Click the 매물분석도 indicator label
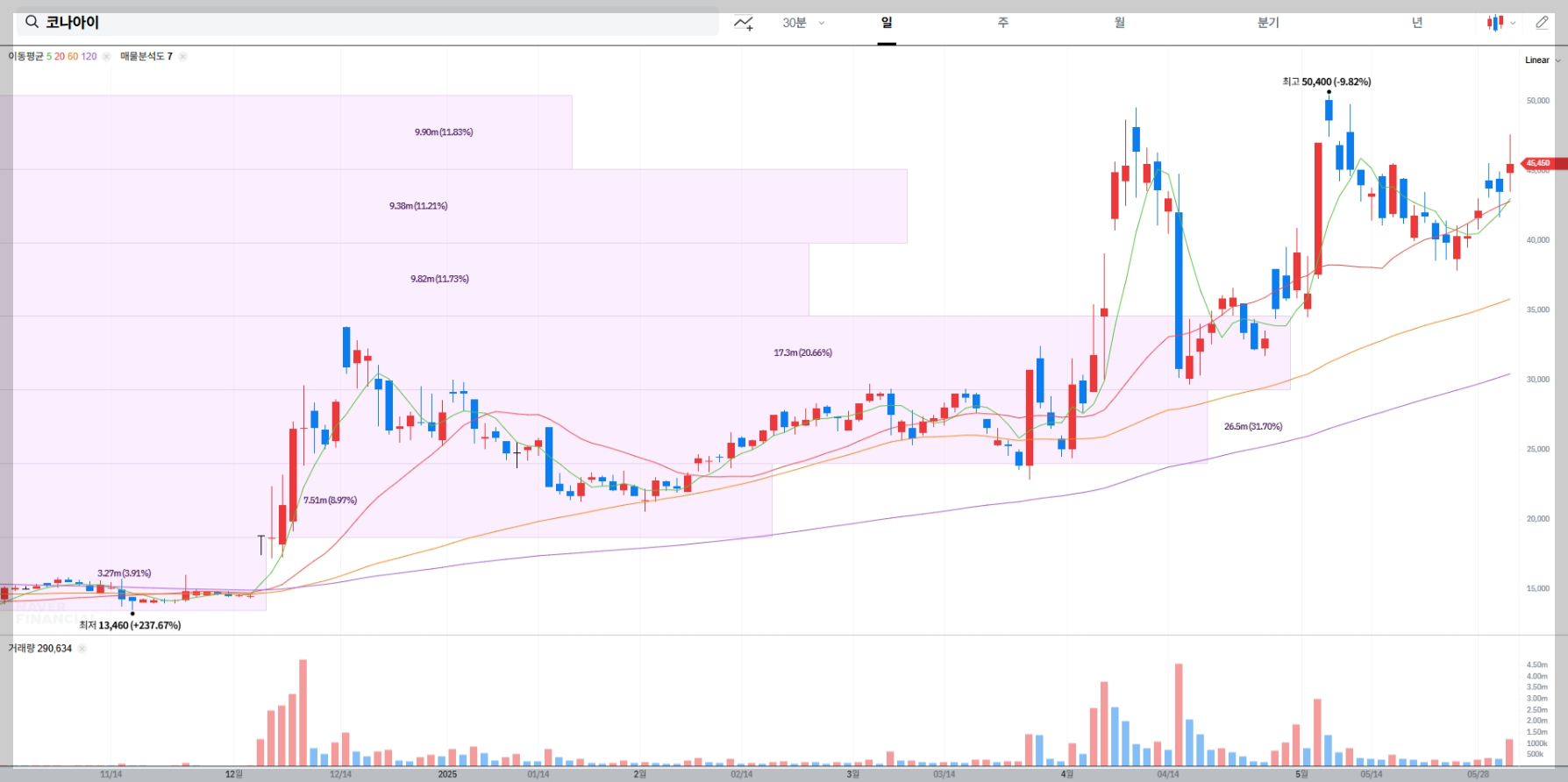The height and width of the screenshot is (782, 1568). [x=146, y=56]
